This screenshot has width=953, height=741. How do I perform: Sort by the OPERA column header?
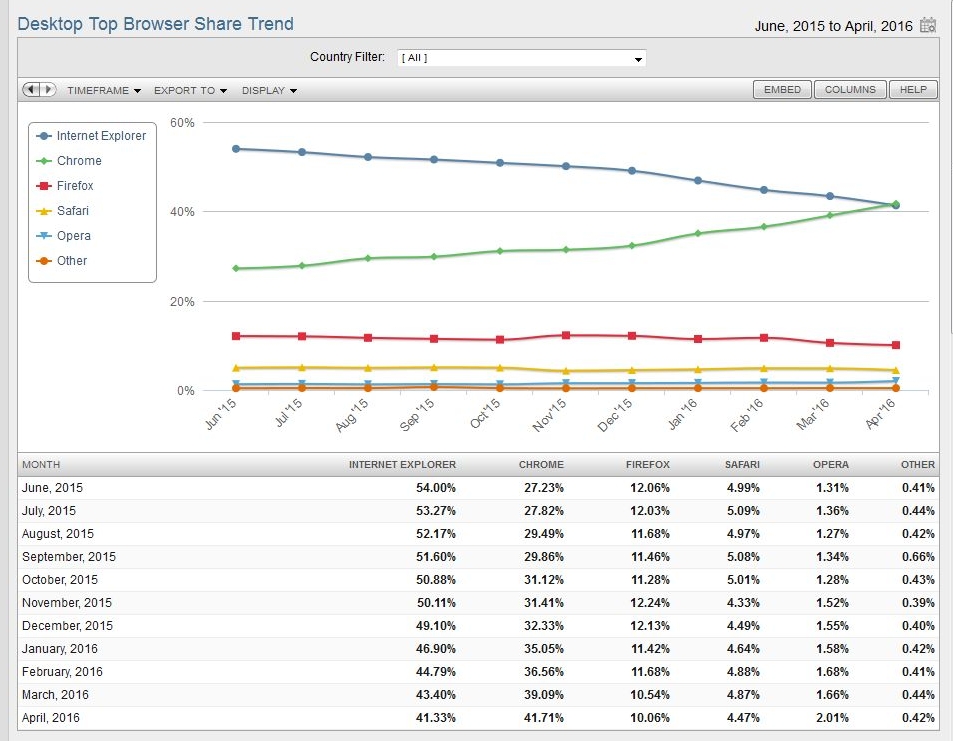coord(831,464)
